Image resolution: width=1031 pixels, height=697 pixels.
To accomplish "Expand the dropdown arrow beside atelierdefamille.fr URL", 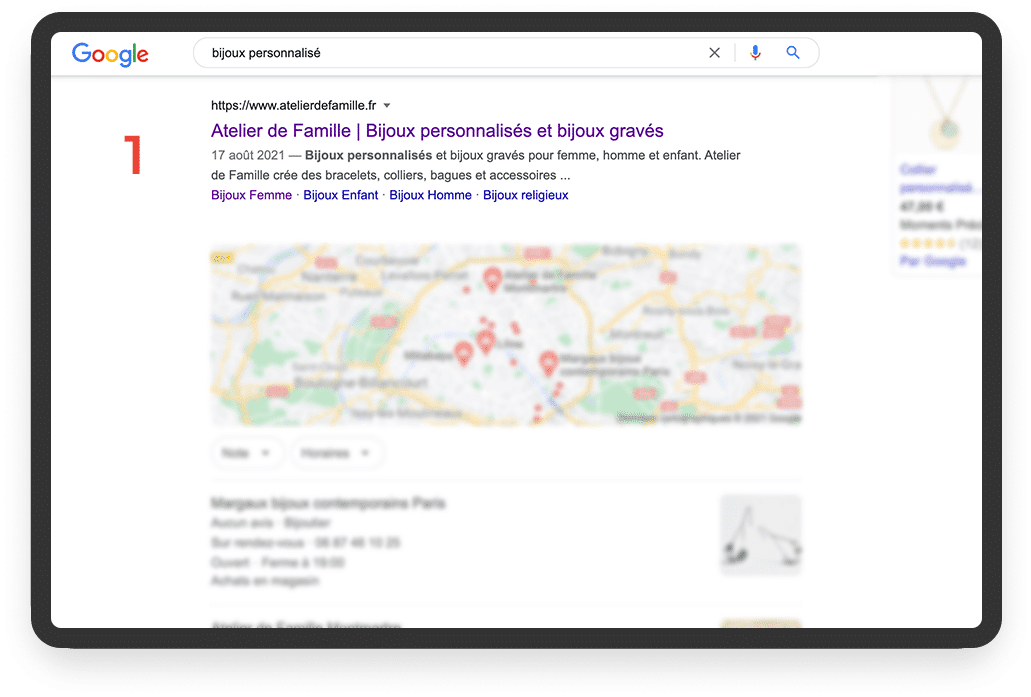I will [387, 105].
